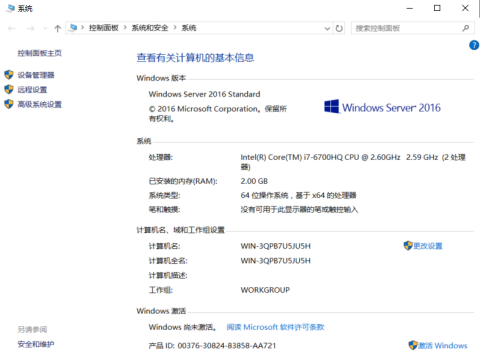480x362 pixels.
Task: Click the 2016 Microsoft Corporation copyright text
Action: (218, 114)
